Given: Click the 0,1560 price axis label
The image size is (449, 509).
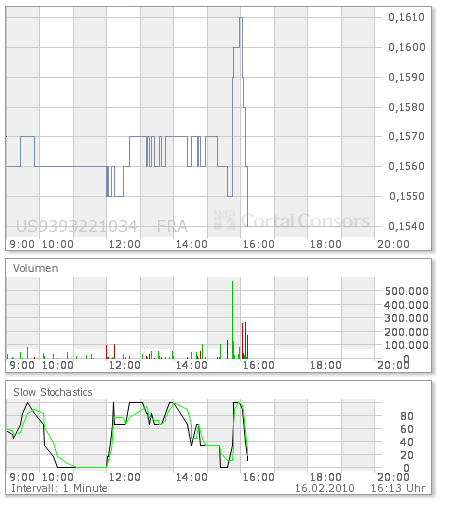Looking at the screenshot, I should (x=406, y=166).
